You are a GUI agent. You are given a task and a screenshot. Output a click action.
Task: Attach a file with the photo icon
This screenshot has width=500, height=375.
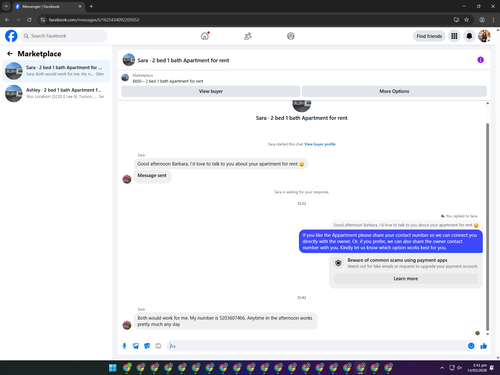click(x=136, y=346)
